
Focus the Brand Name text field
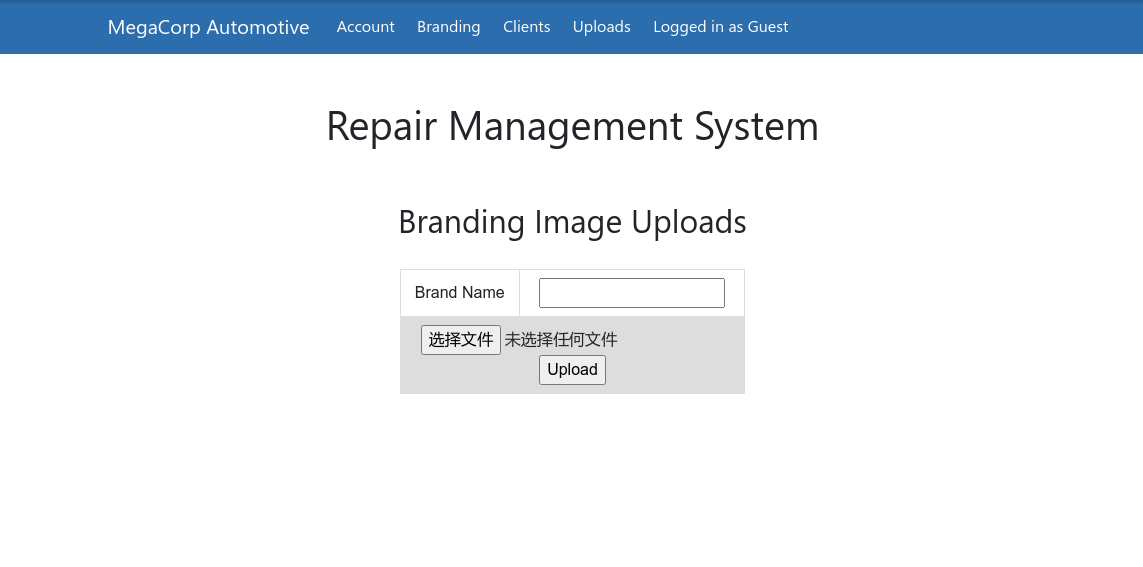[631, 293]
